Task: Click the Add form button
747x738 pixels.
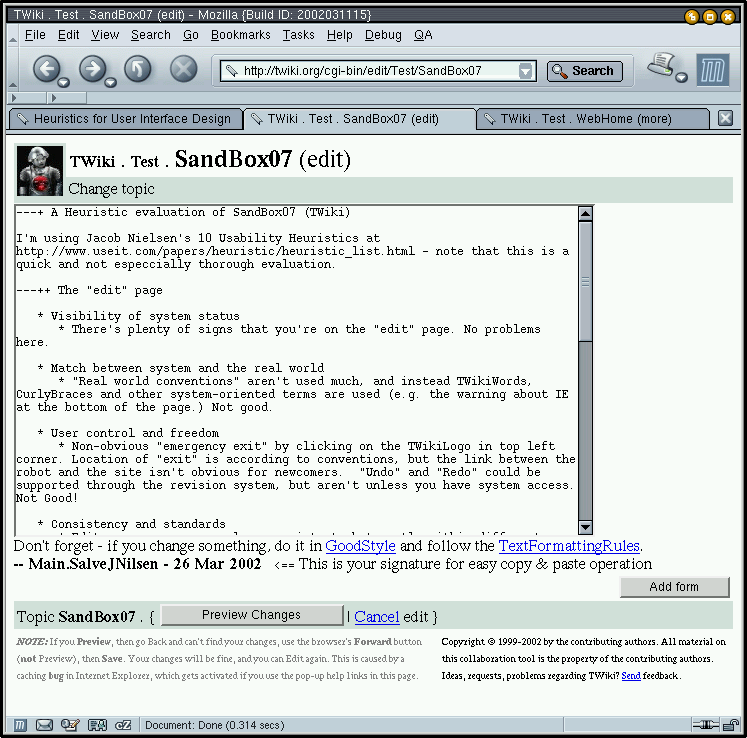Action: (674, 586)
